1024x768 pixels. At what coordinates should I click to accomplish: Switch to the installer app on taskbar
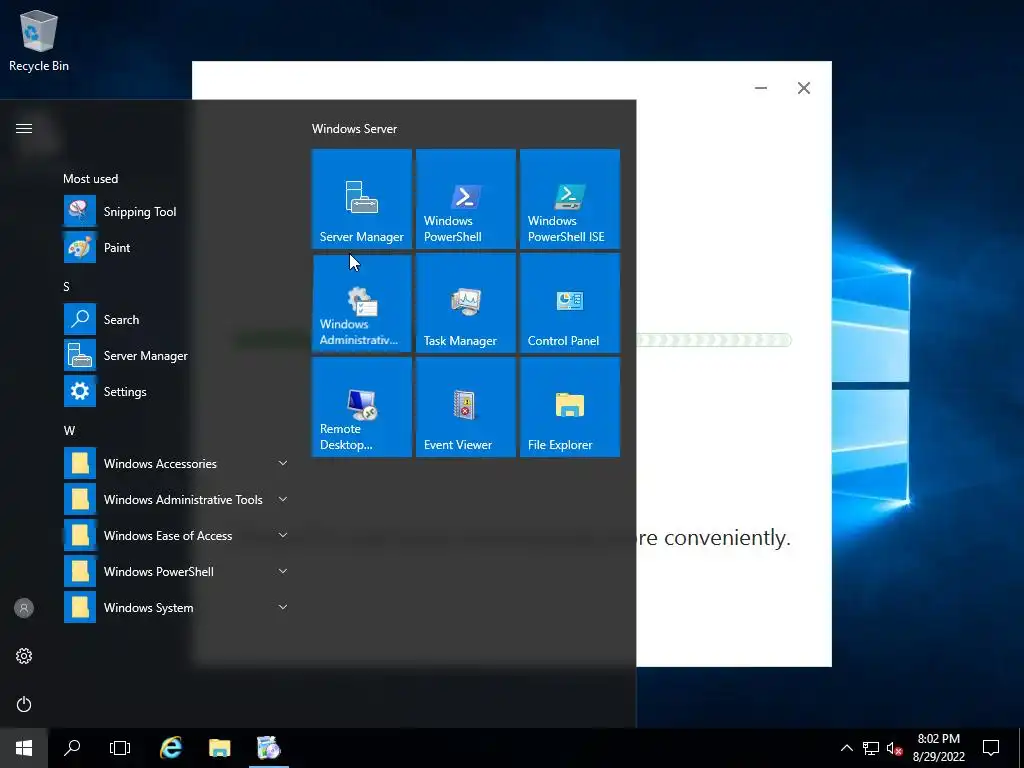pyautogui.click(x=268, y=748)
